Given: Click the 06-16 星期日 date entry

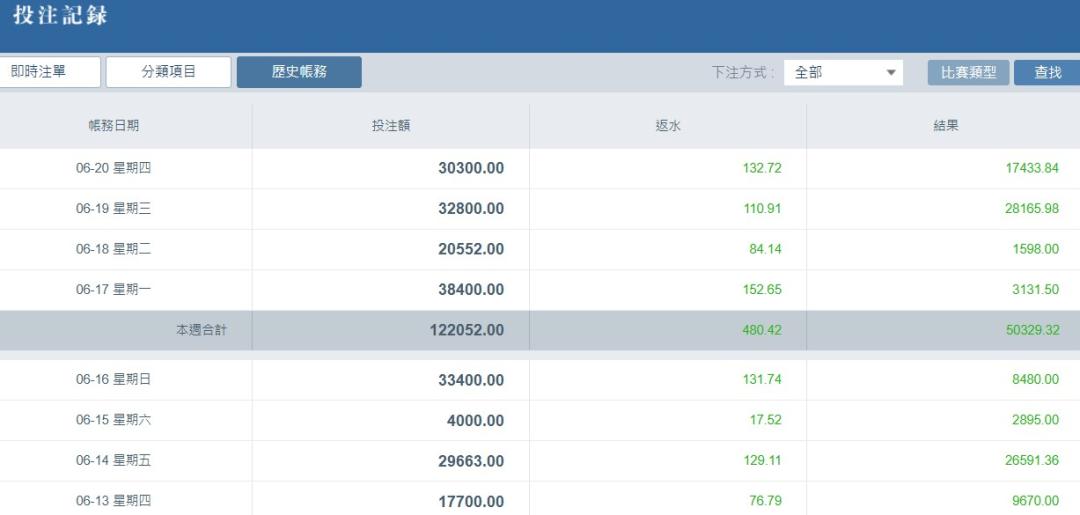Looking at the screenshot, I should point(113,380).
